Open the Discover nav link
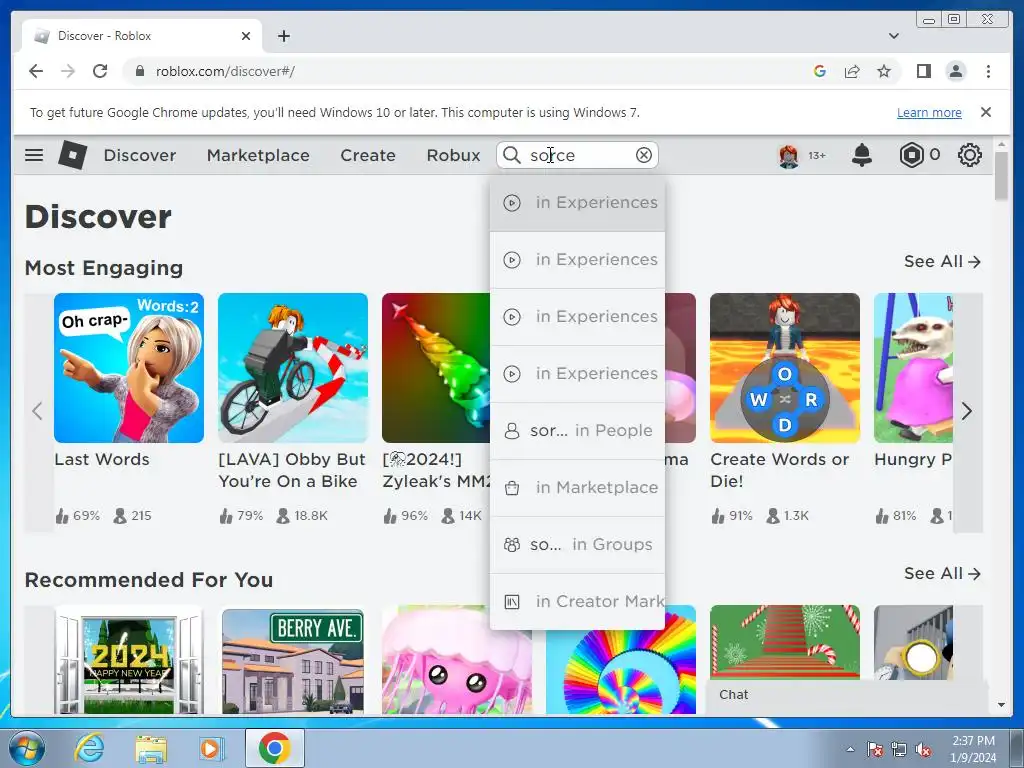Image resolution: width=1024 pixels, height=768 pixels. (140, 155)
